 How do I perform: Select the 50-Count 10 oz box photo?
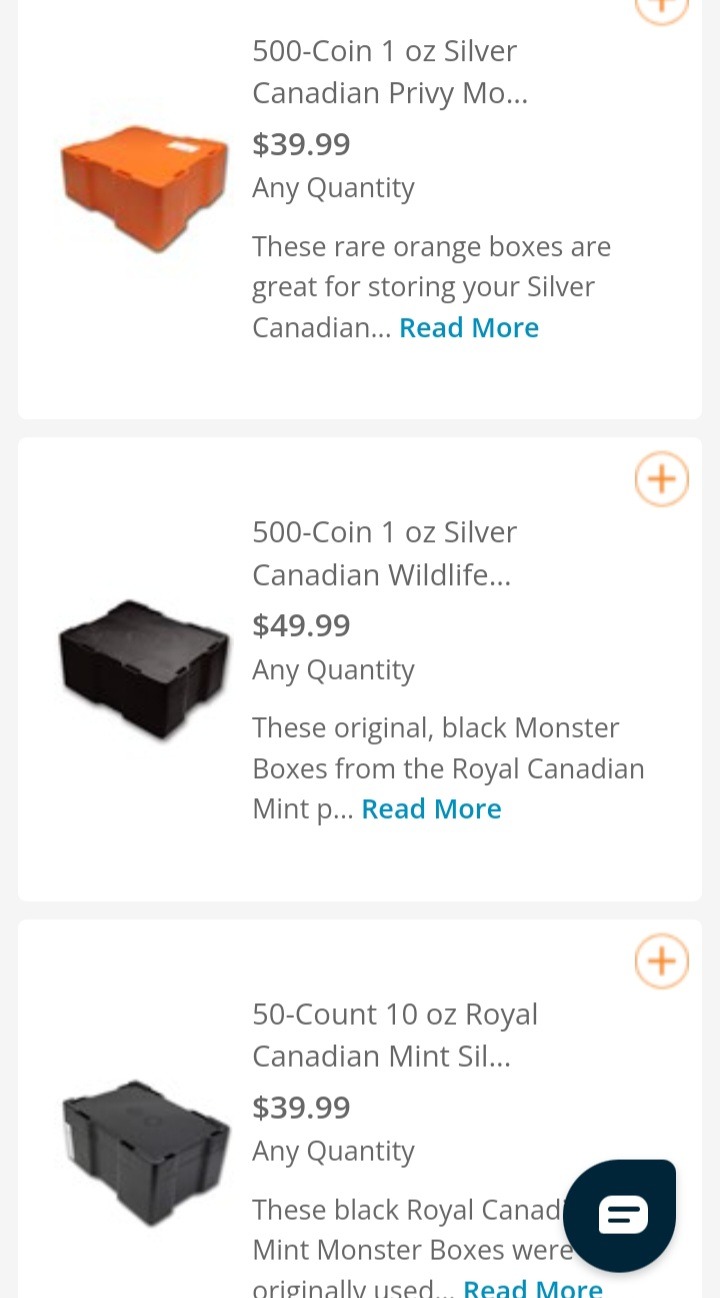pos(146,1152)
